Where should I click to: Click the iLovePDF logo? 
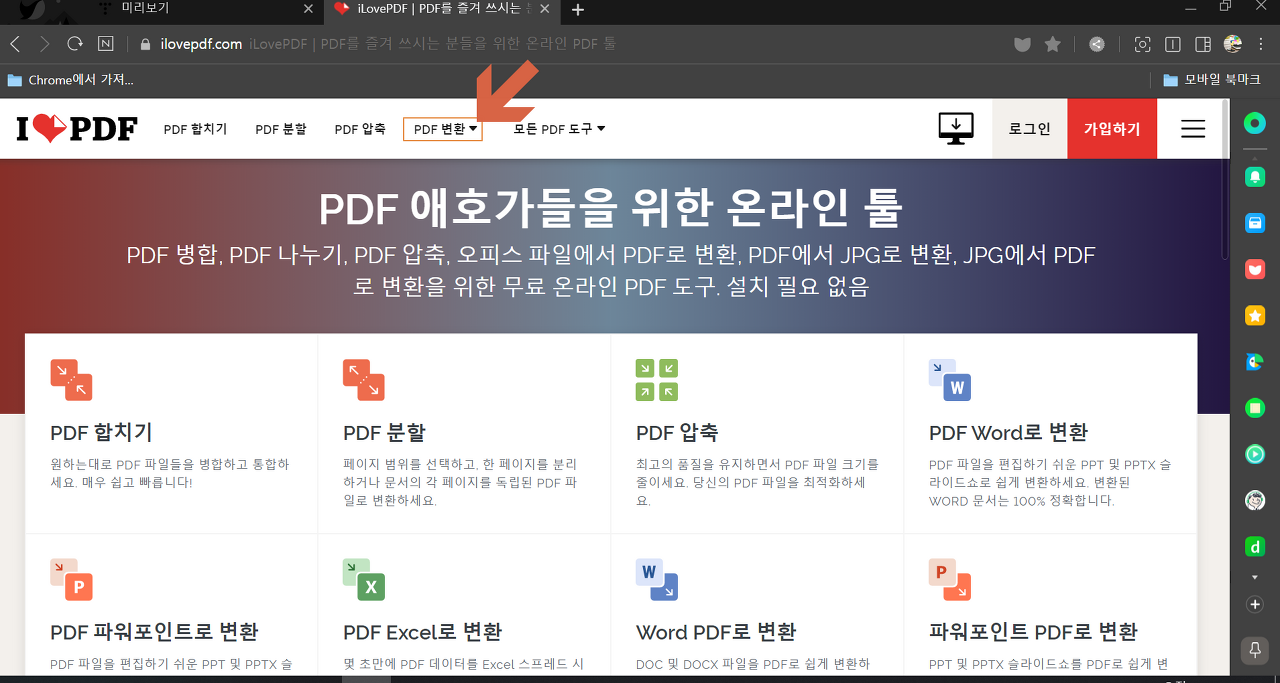[x=77, y=129]
